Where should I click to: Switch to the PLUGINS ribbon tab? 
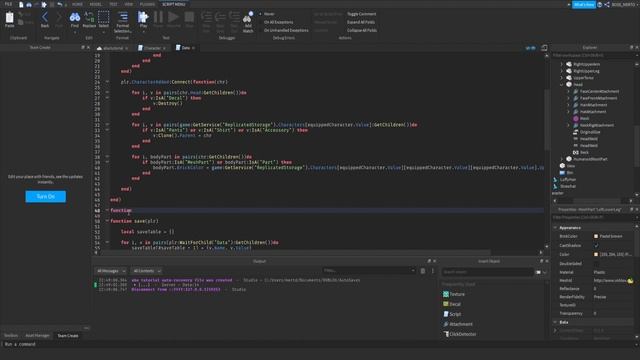coord(147,4)
